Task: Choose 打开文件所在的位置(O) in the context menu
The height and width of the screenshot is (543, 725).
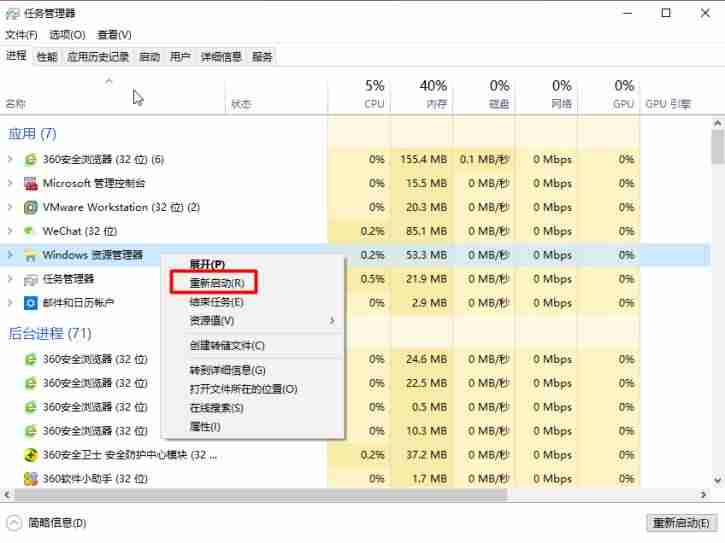Action: click(x=243, y=389)
